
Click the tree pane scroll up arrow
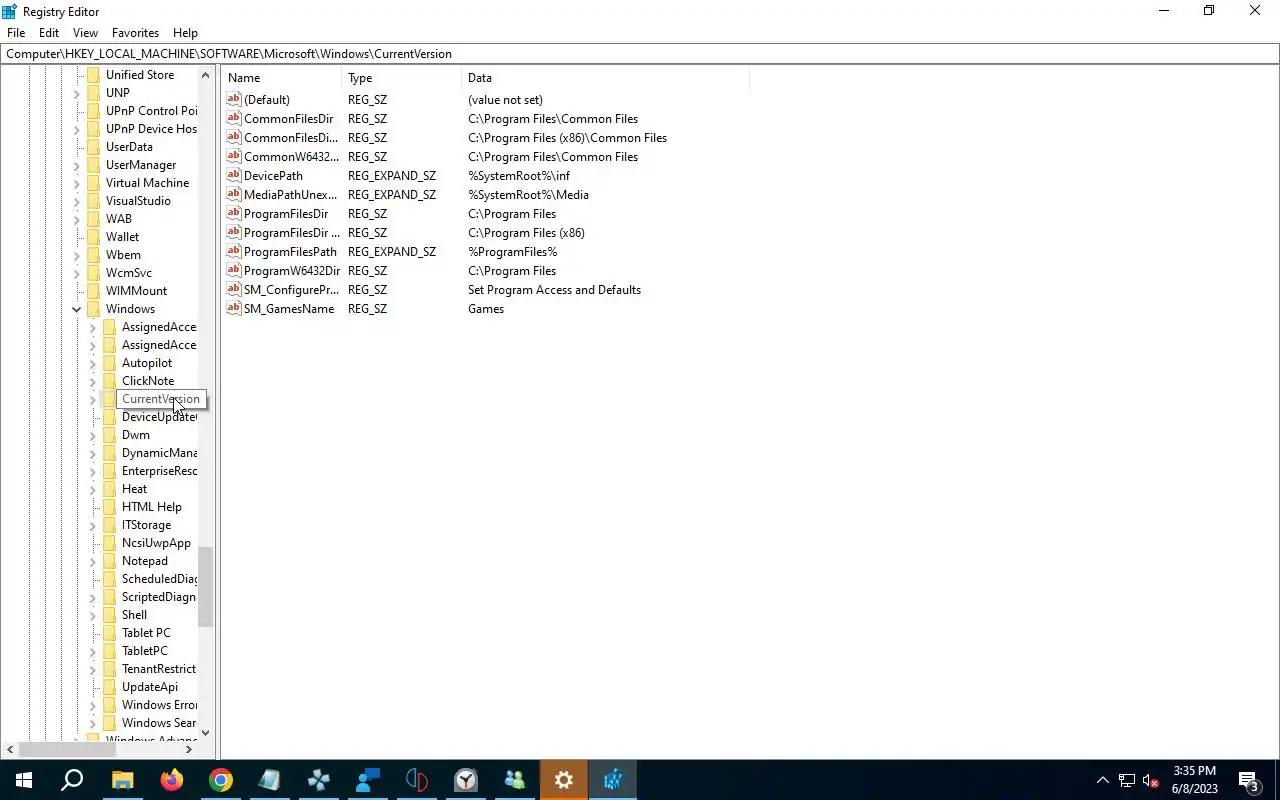coord(205,75)
